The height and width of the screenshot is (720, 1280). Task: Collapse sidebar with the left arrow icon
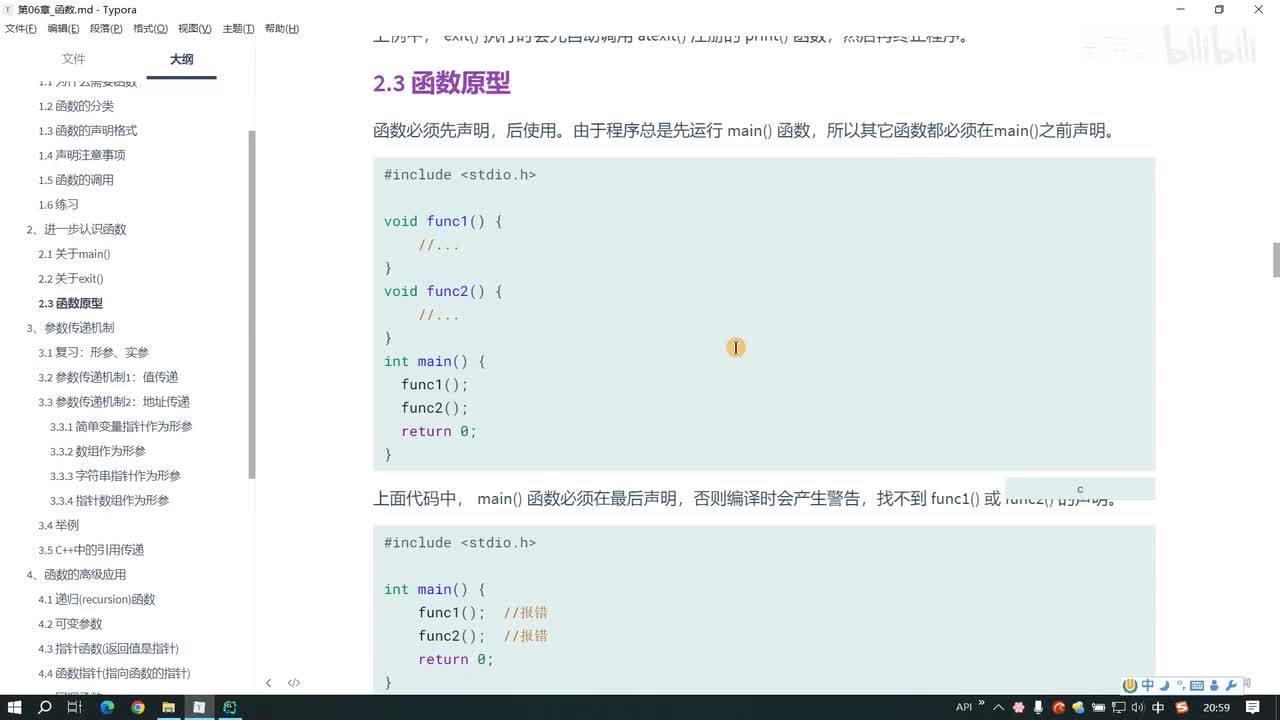(x=268, y=683)
